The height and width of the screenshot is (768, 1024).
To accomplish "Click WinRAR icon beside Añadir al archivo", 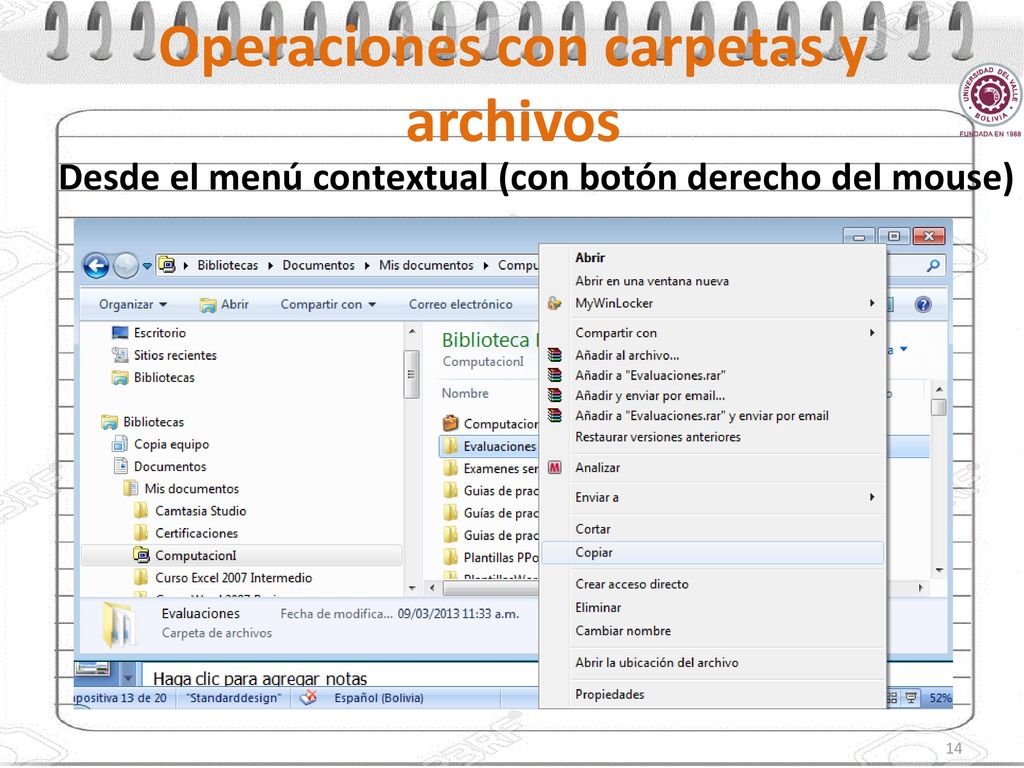I will 554,355.
